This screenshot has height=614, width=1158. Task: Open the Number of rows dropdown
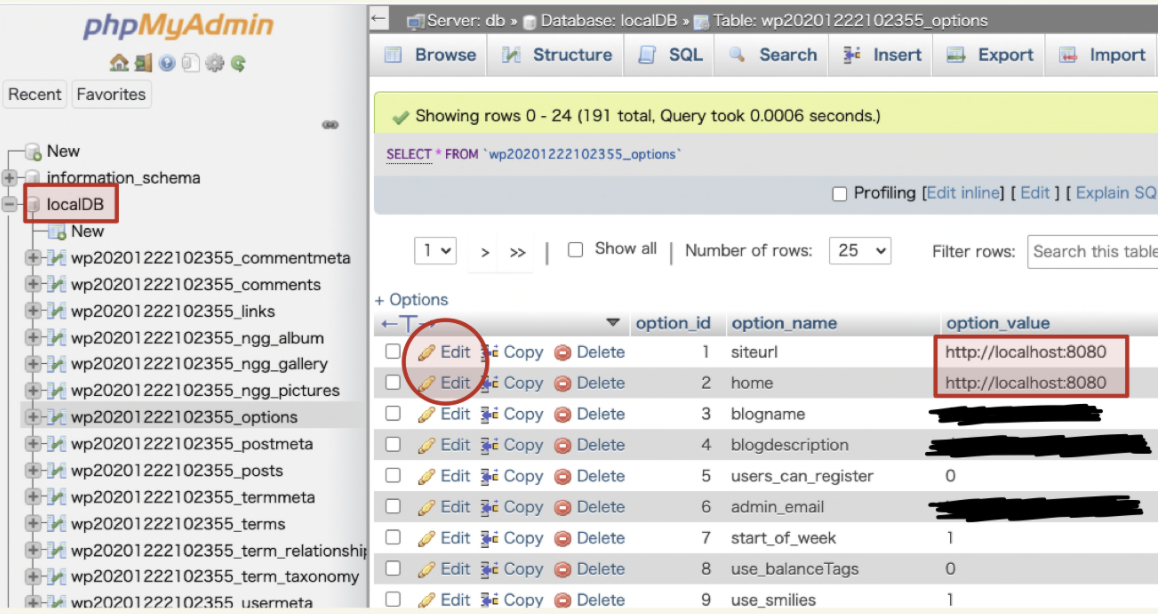860,251
